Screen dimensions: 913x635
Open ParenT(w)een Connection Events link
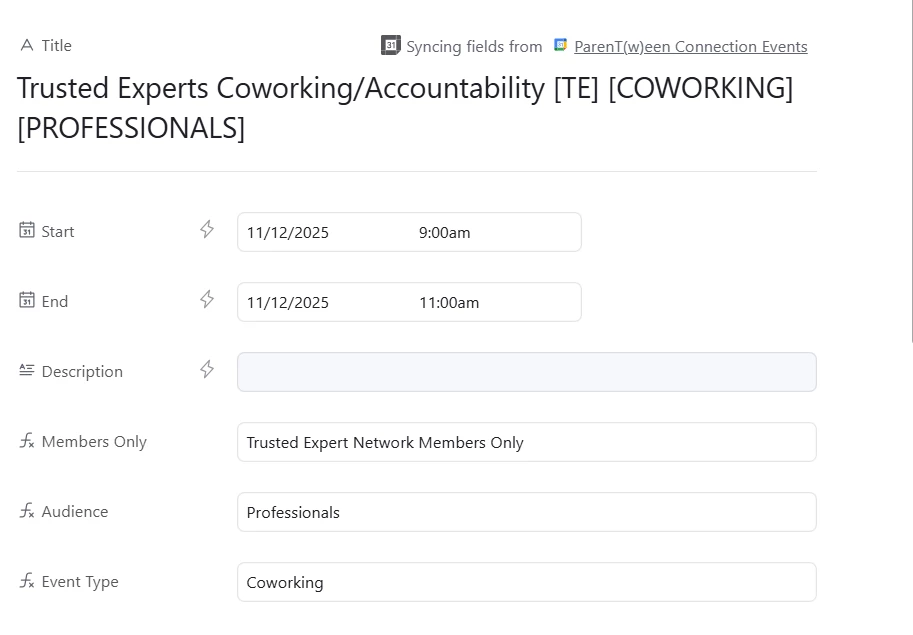click(691, 47)
